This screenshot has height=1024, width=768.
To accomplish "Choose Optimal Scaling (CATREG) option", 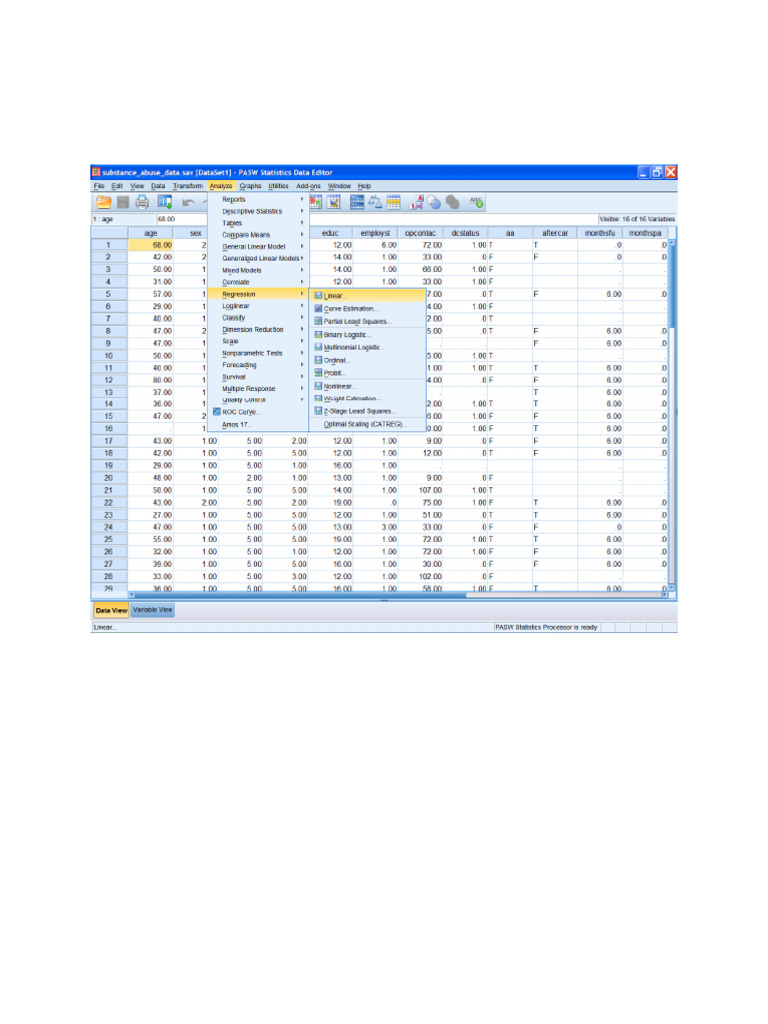I will (368, 424).
